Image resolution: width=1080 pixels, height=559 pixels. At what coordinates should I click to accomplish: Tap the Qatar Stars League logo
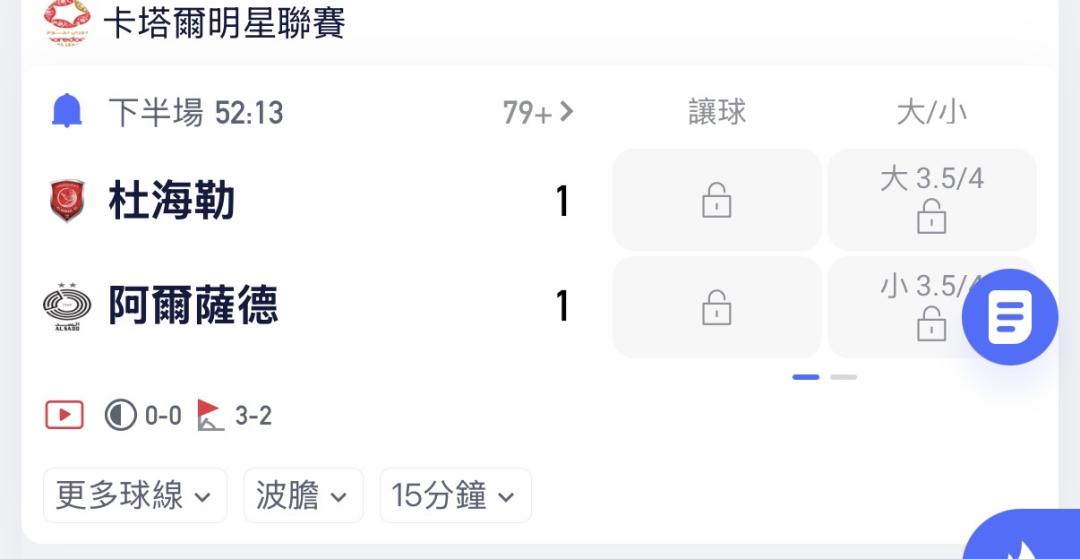(x=67, y=22)
